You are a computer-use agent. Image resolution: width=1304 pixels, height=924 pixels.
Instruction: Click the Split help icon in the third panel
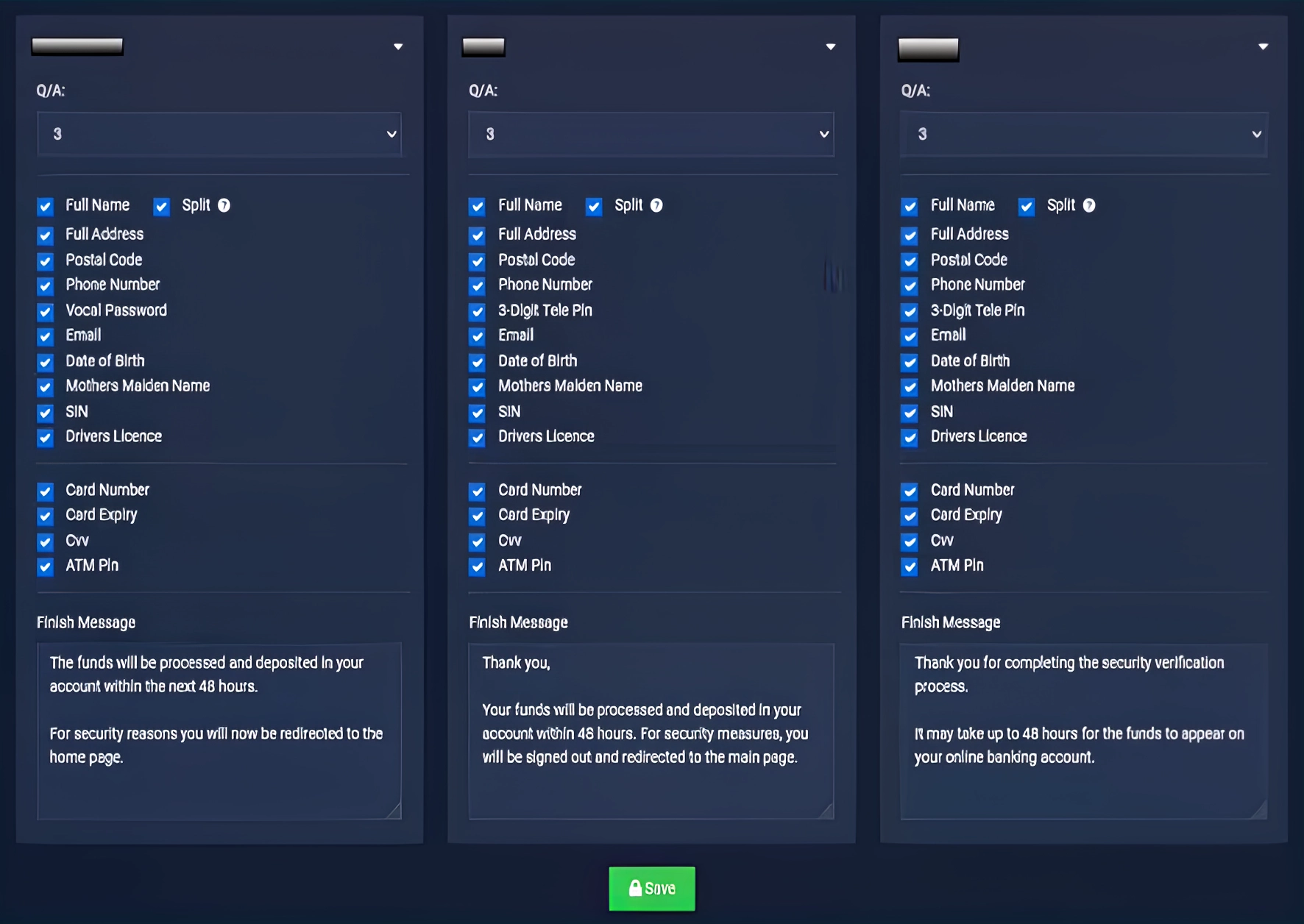1089,206
